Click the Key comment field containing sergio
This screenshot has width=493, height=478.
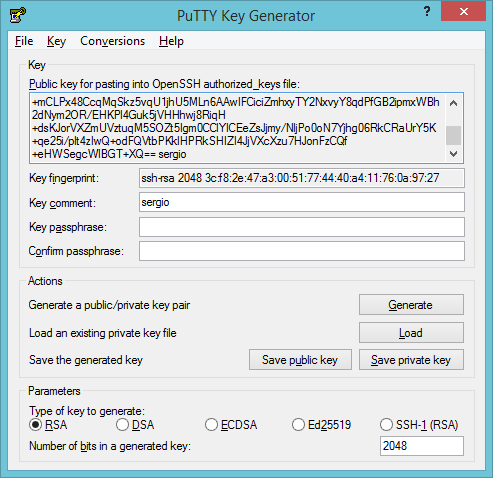coord(302,202)
